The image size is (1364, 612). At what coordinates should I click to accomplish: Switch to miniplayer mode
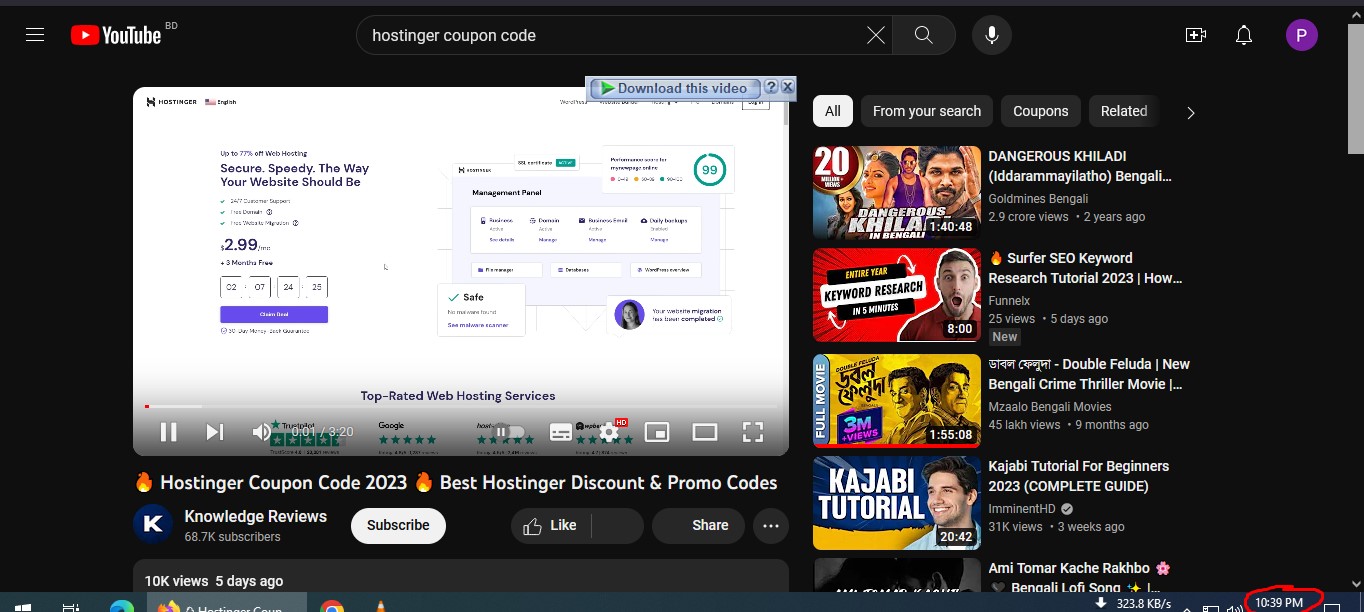(657, 432)
